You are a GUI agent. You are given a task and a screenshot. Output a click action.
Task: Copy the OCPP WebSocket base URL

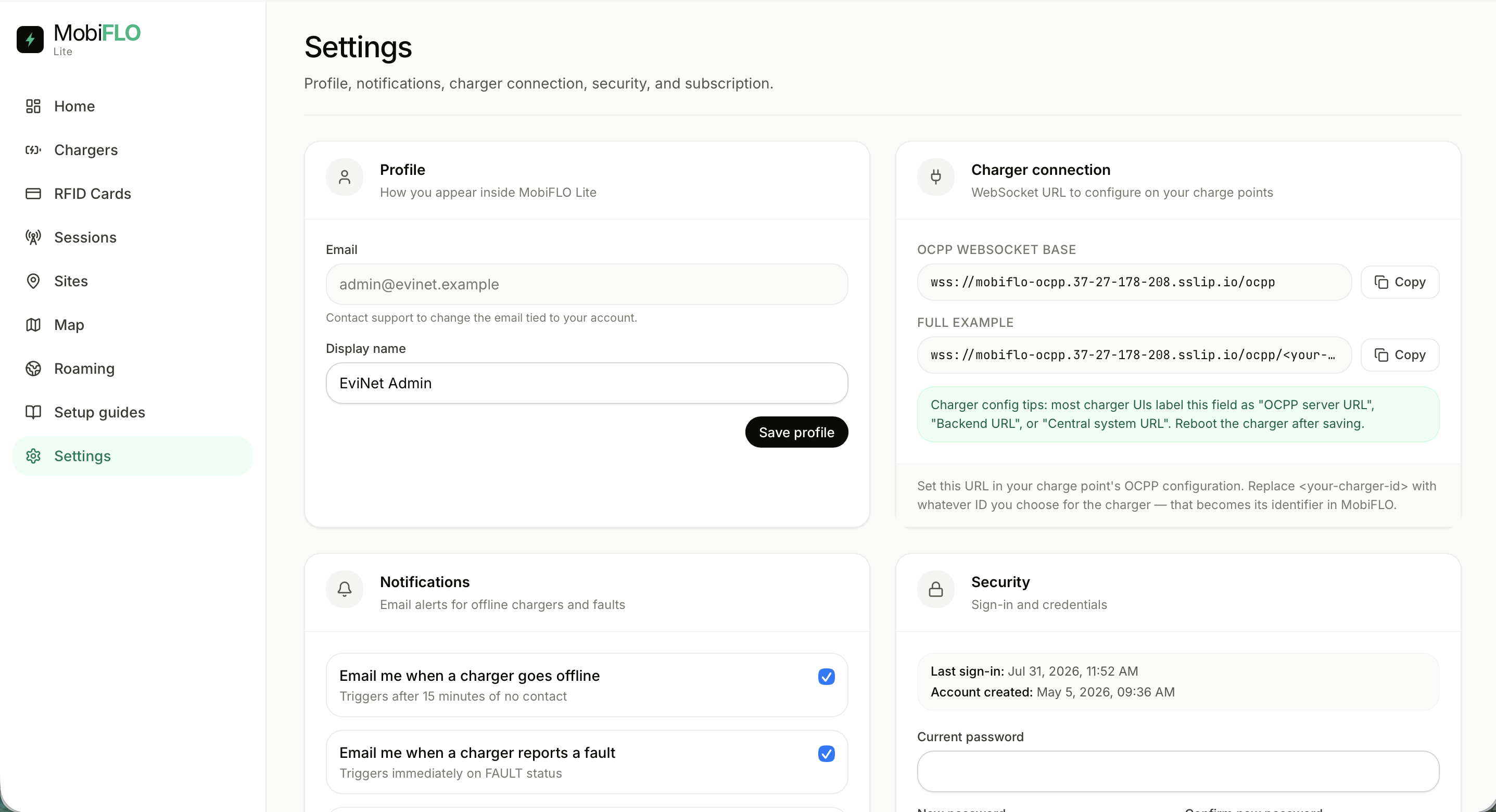coord(1400,282)
